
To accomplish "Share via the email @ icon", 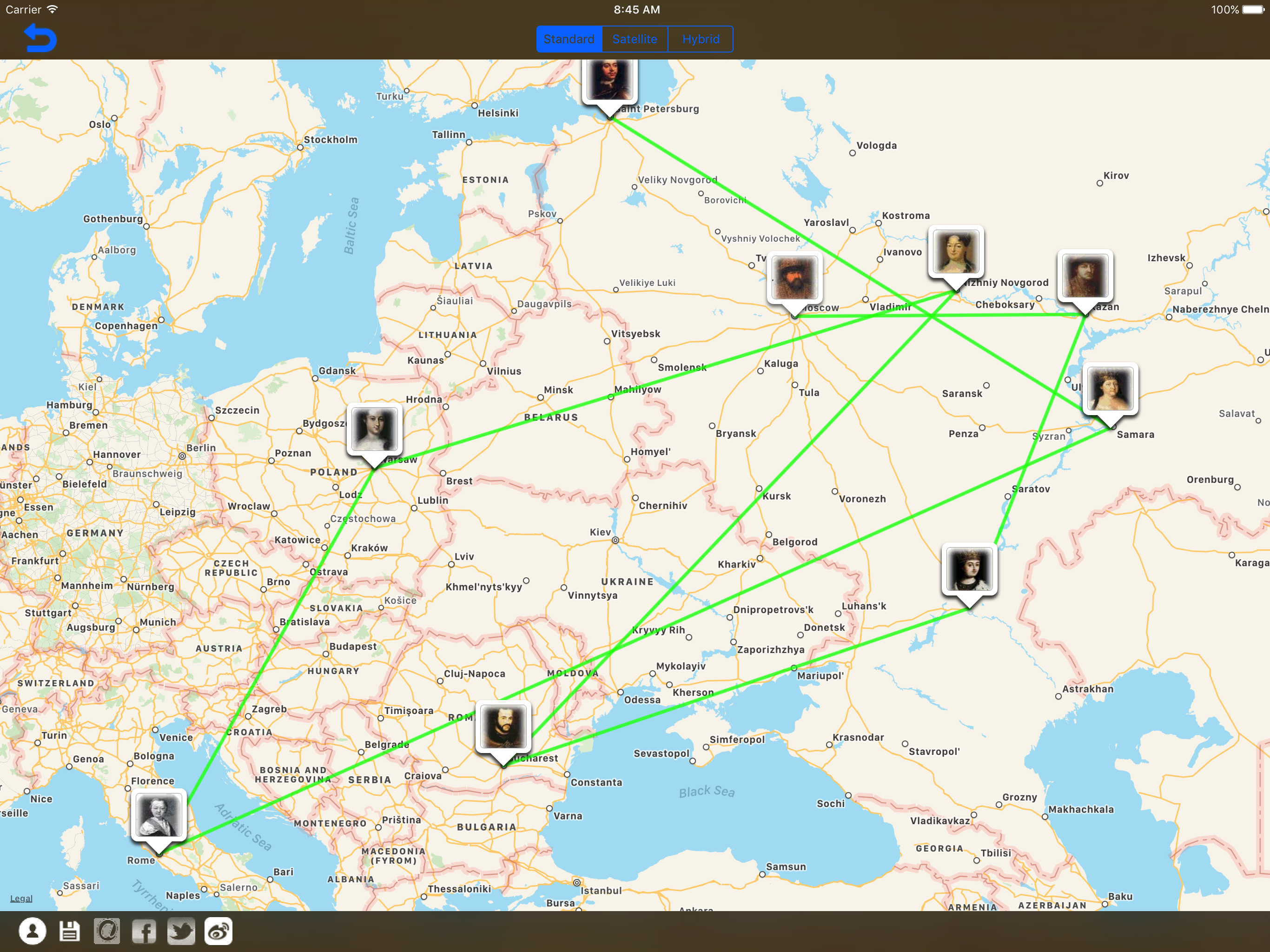I will (x=107, y=931).
